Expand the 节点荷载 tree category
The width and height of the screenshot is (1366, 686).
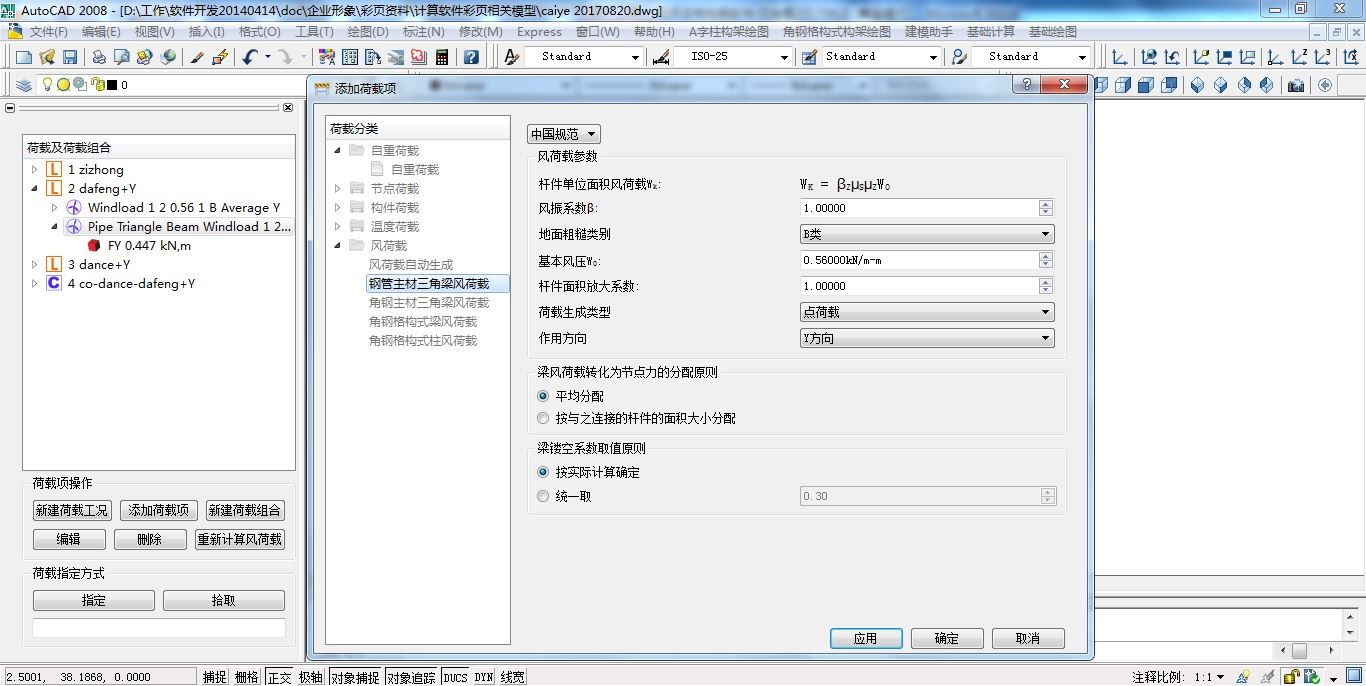click(338, 188)
